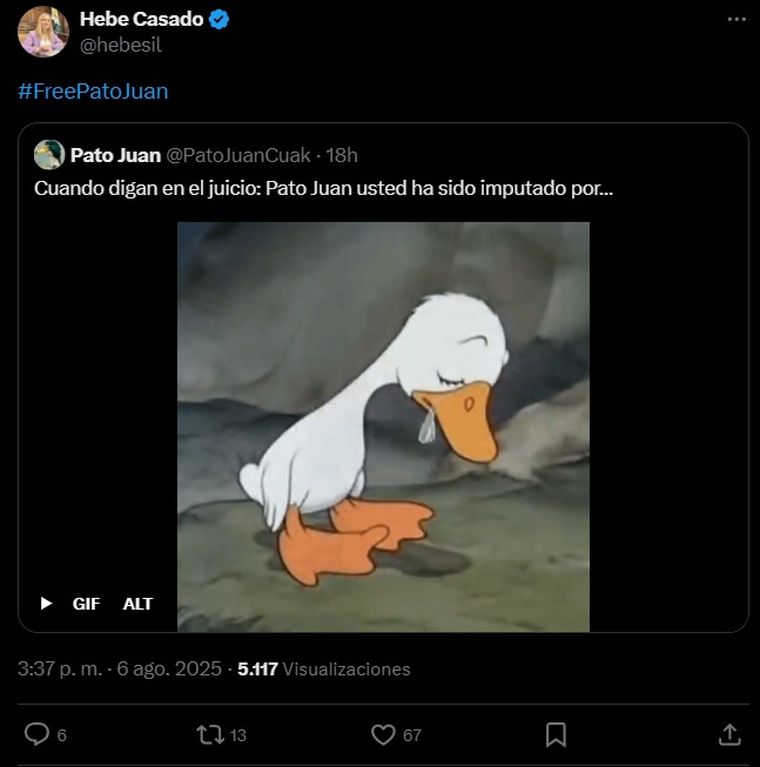Open the three-dot more options menu

tap(737, 21)
